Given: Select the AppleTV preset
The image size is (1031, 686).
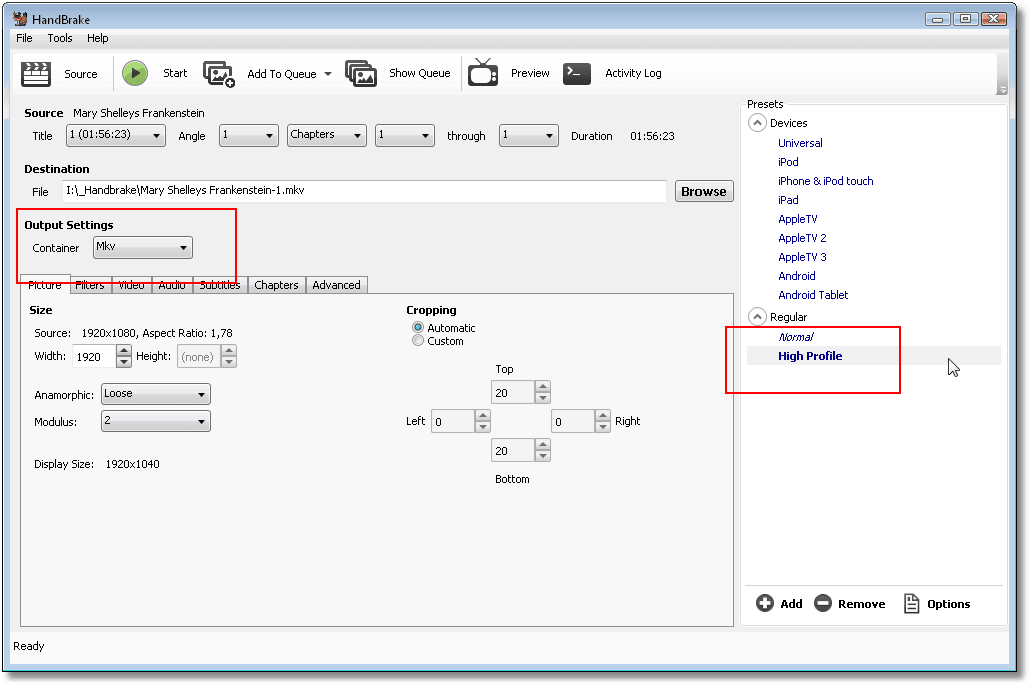Looking at the screenshot, I should (x=798, y=219).
